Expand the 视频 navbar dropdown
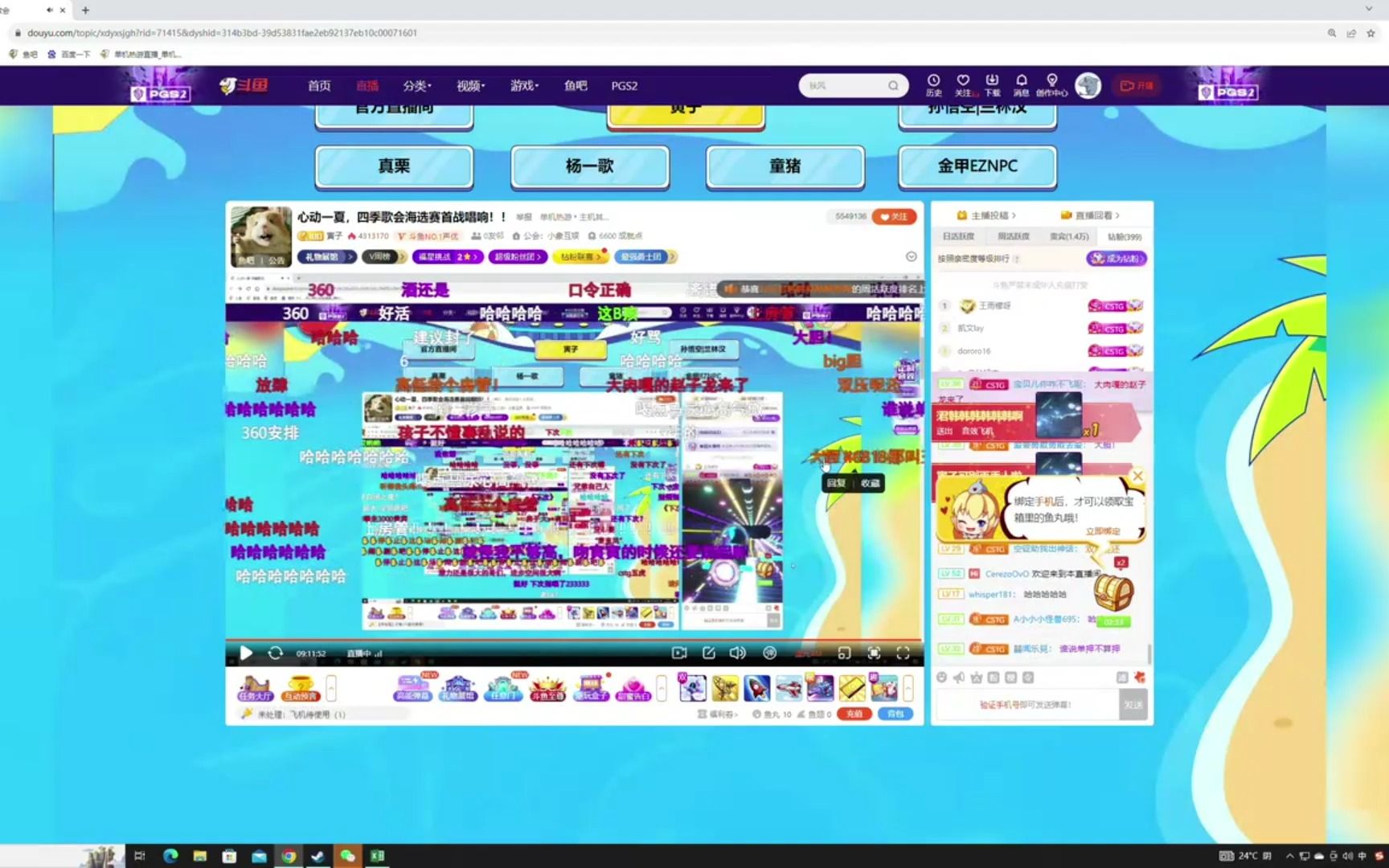Screen dimensions: 1389x868 [471, 86]
